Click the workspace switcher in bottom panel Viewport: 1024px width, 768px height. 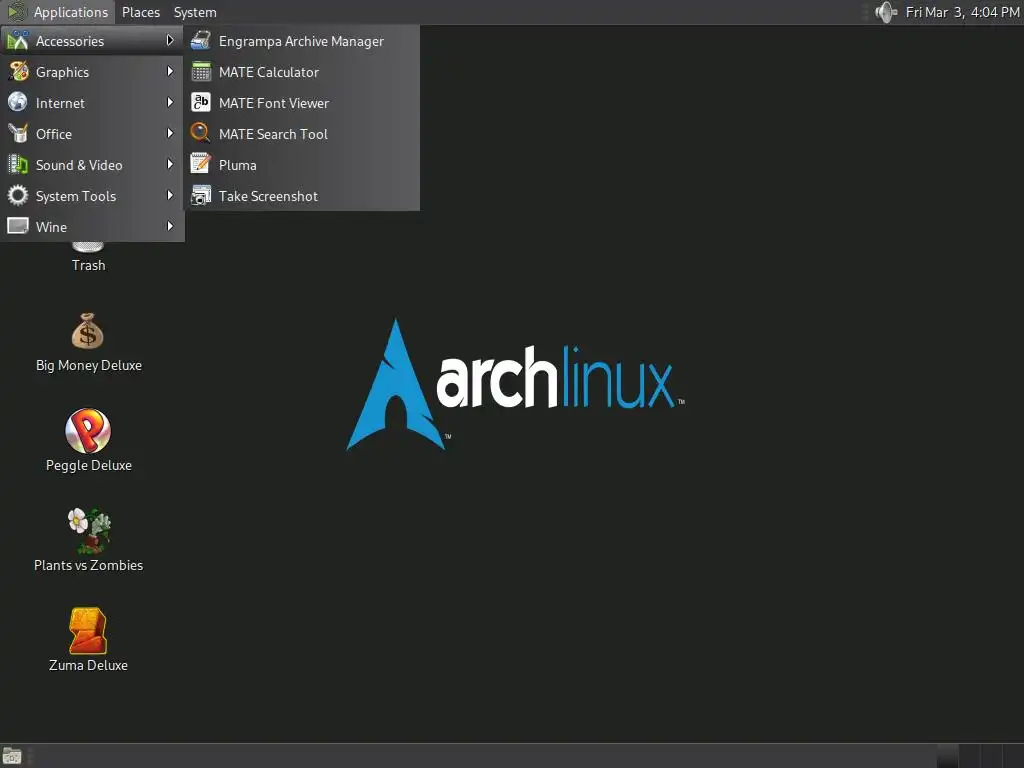click(x=980, y=756)
